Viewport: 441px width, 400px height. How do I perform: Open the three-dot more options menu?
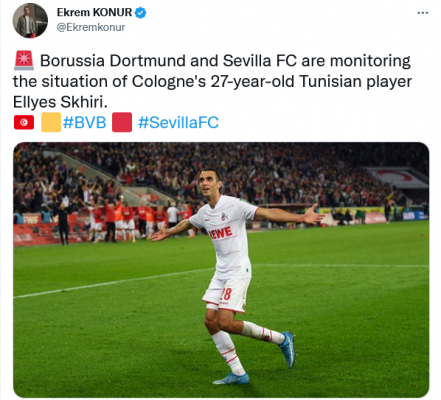click(422, 13)
